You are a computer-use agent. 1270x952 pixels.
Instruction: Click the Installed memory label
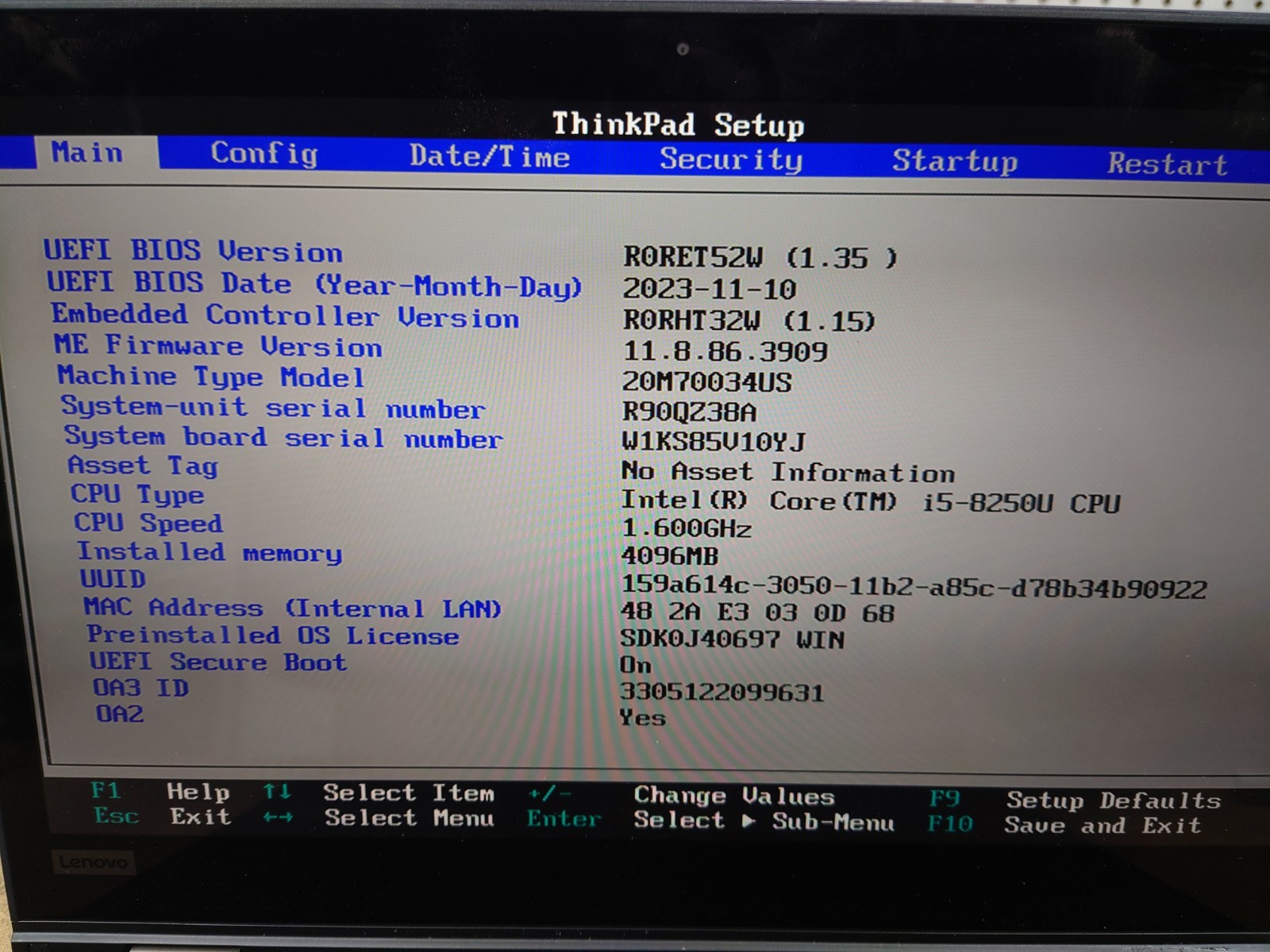[210, 552]
